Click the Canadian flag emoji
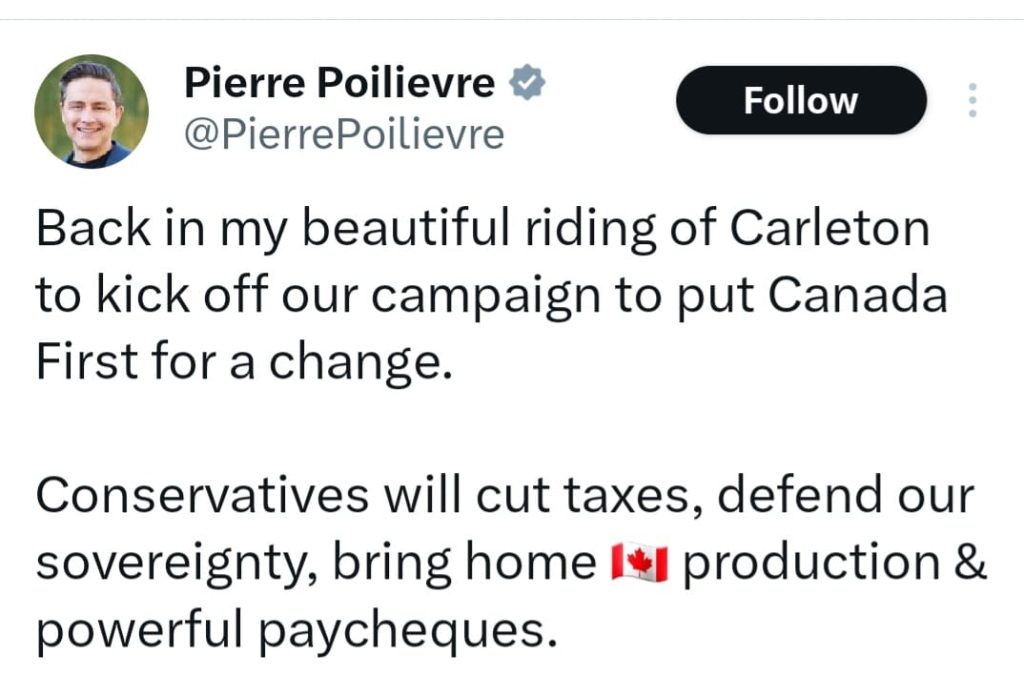Viewport: 1024px width, 697px height. pos(639,565)
